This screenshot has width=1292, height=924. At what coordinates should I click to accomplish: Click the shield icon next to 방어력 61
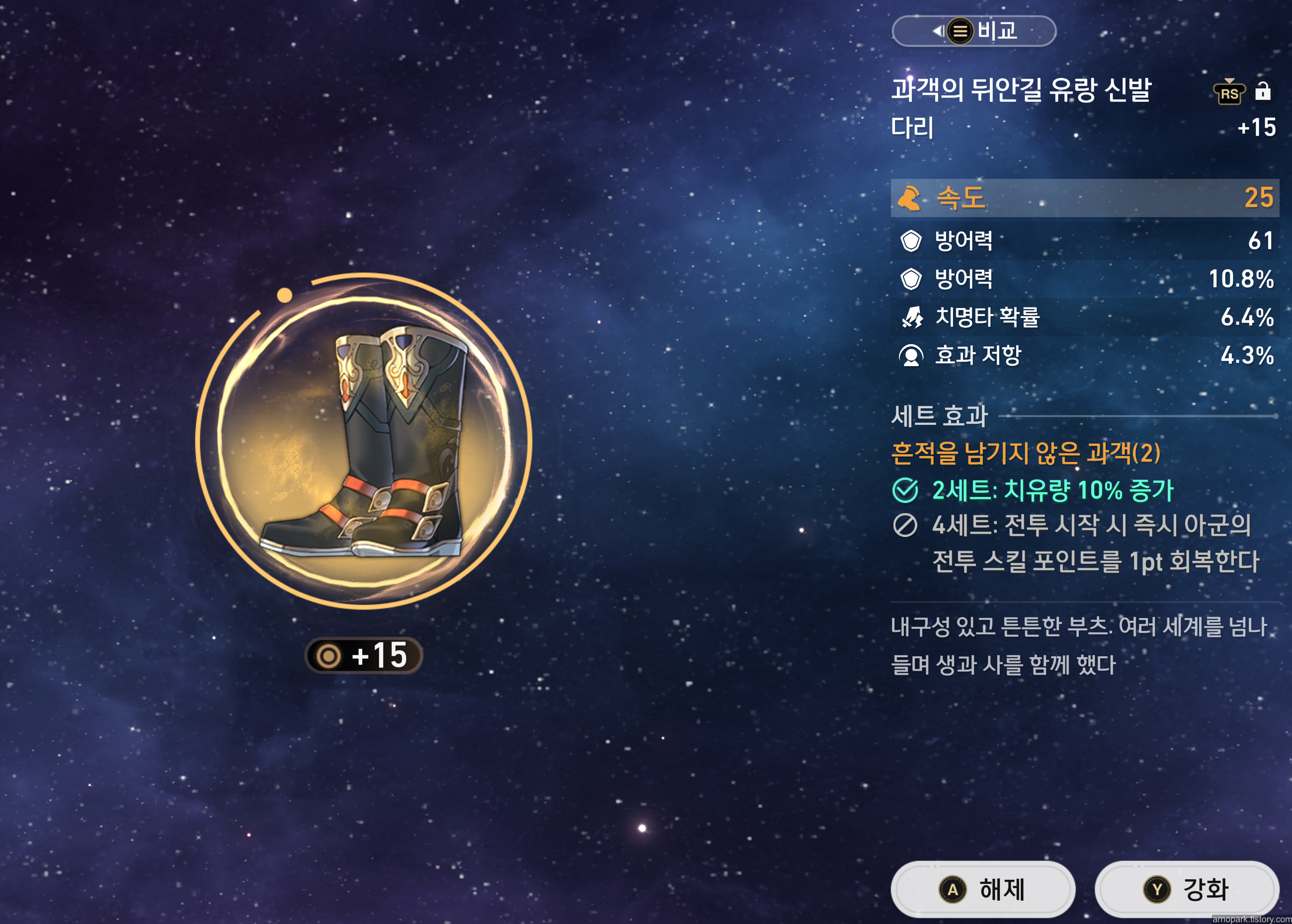click(x=911, y=240)
